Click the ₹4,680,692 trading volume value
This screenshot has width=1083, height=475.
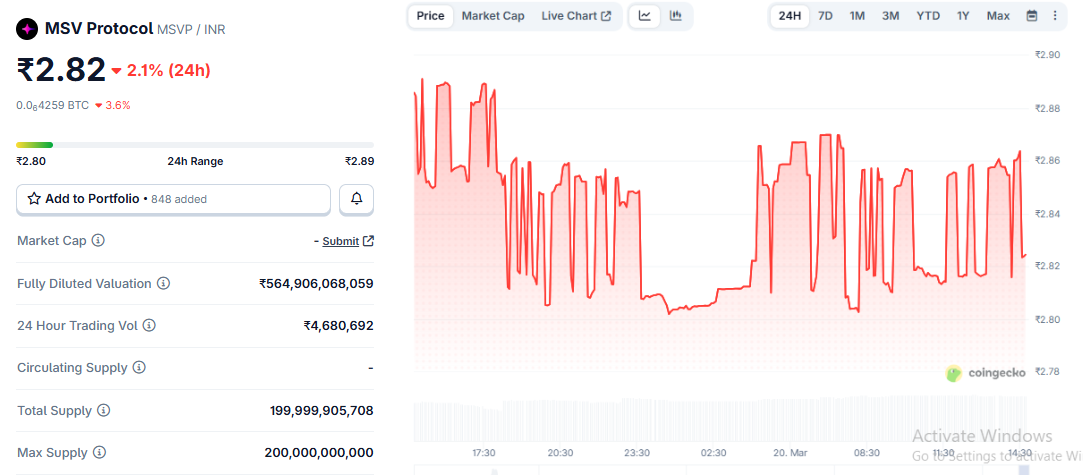tap(338, 325)
